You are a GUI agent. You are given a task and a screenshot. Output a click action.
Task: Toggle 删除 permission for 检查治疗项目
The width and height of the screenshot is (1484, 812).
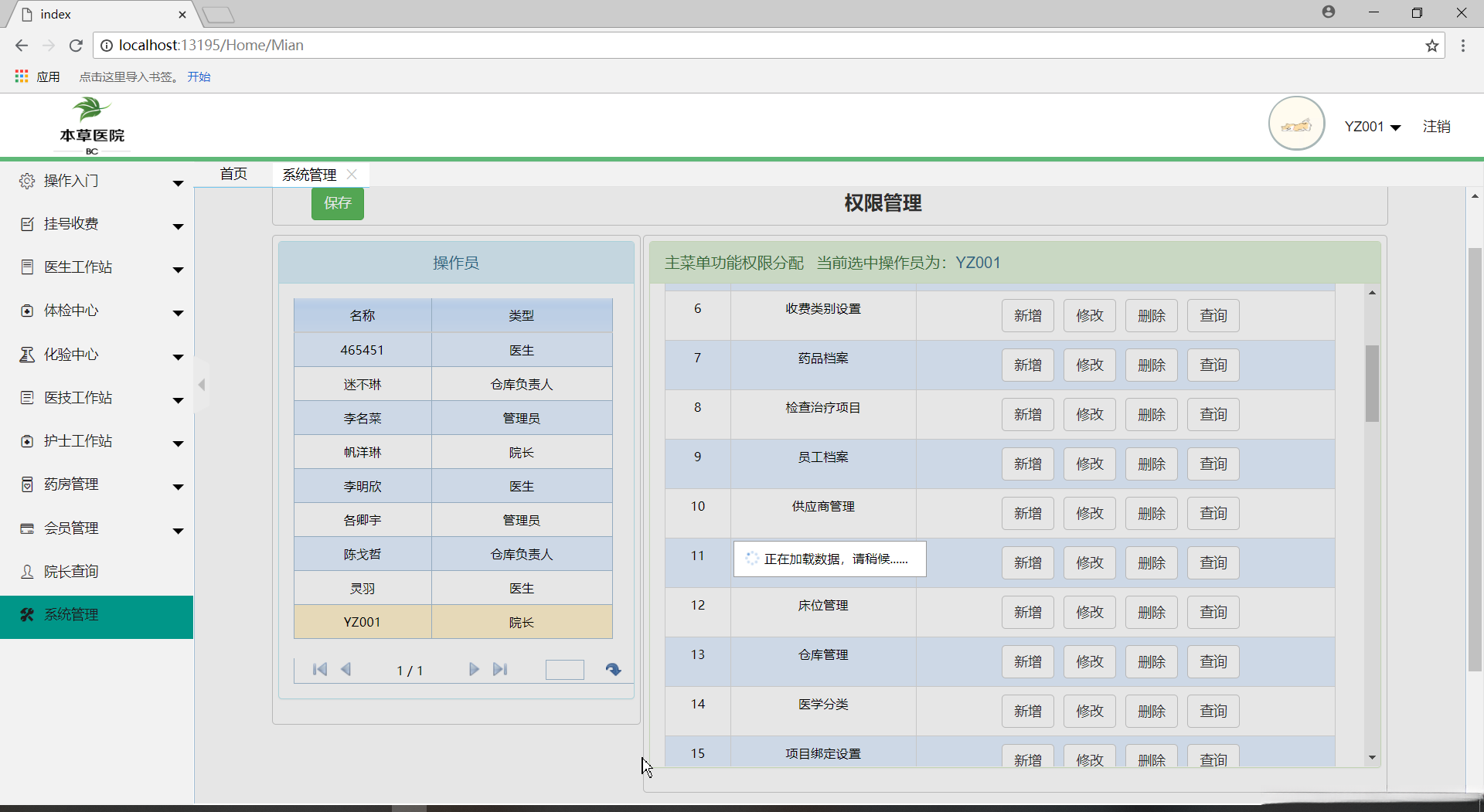[x=1152, y=414]
